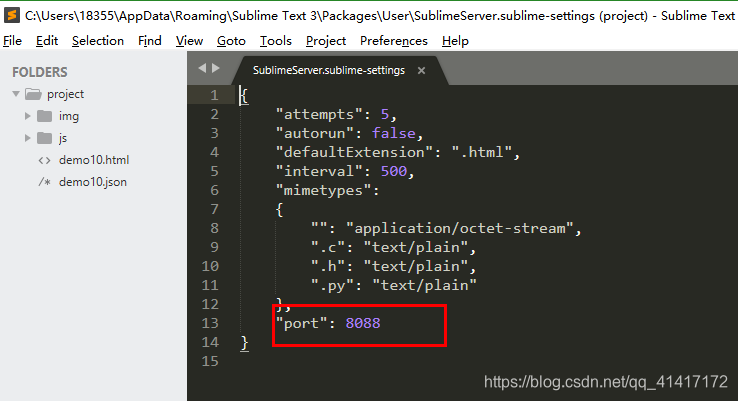
Task: Select the SublimeServer.sublime-settings tab
Action: click(x=329, y=70)
